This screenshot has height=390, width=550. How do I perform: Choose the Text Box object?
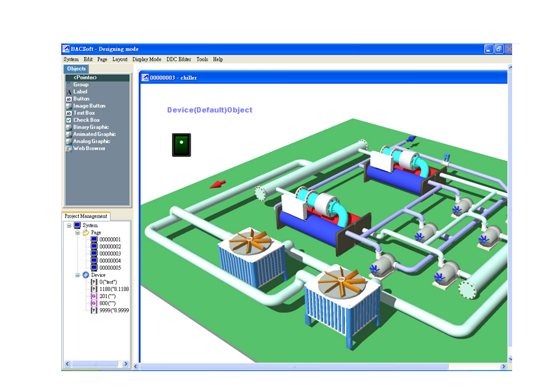coord(84,113)
